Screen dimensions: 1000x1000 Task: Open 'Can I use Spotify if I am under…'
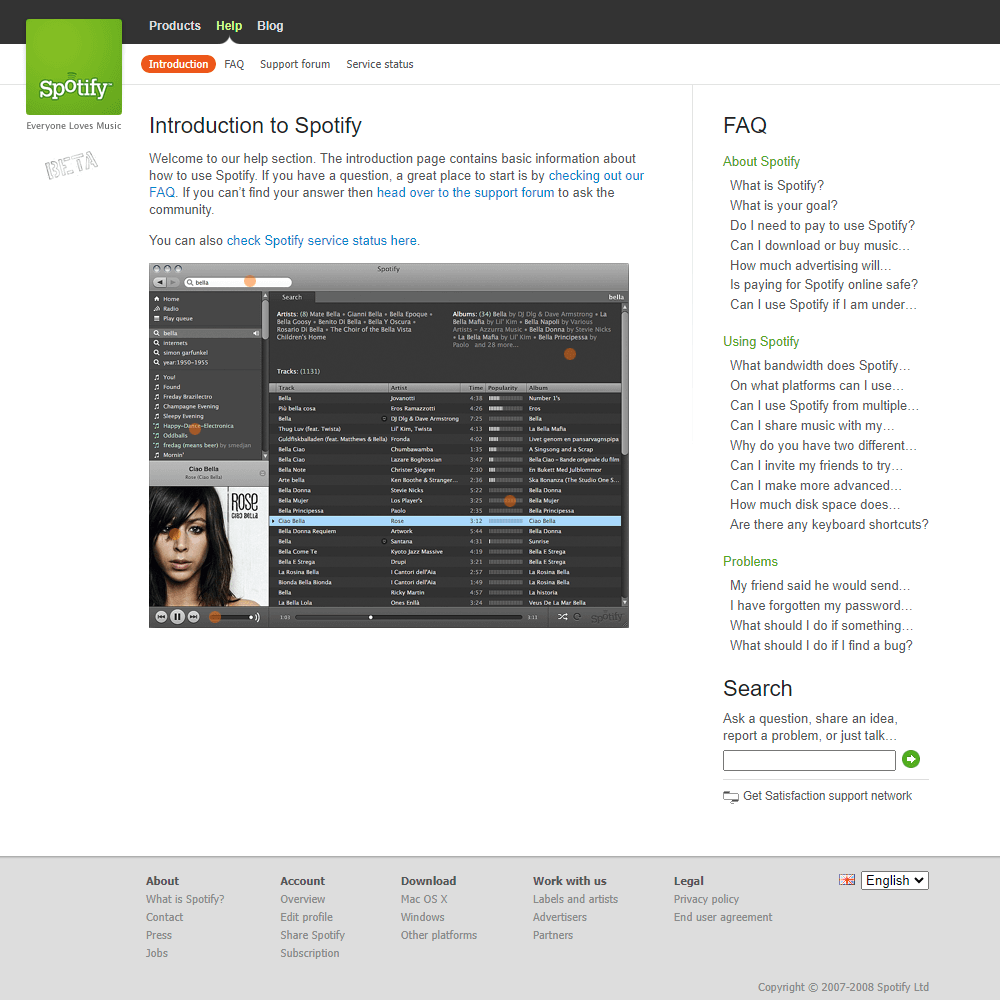point(823,305)
